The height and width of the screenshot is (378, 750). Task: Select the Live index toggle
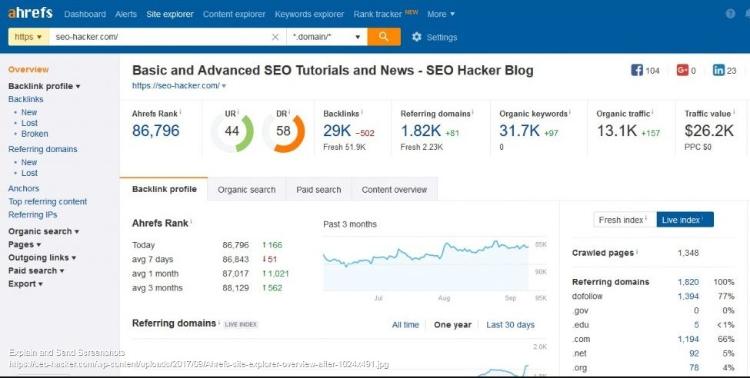[x=685, y=220]
